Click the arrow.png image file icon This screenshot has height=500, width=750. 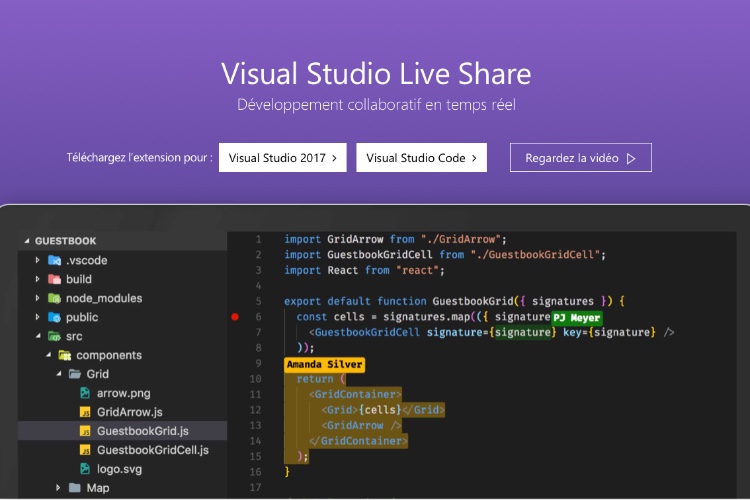tap(85, 393)
